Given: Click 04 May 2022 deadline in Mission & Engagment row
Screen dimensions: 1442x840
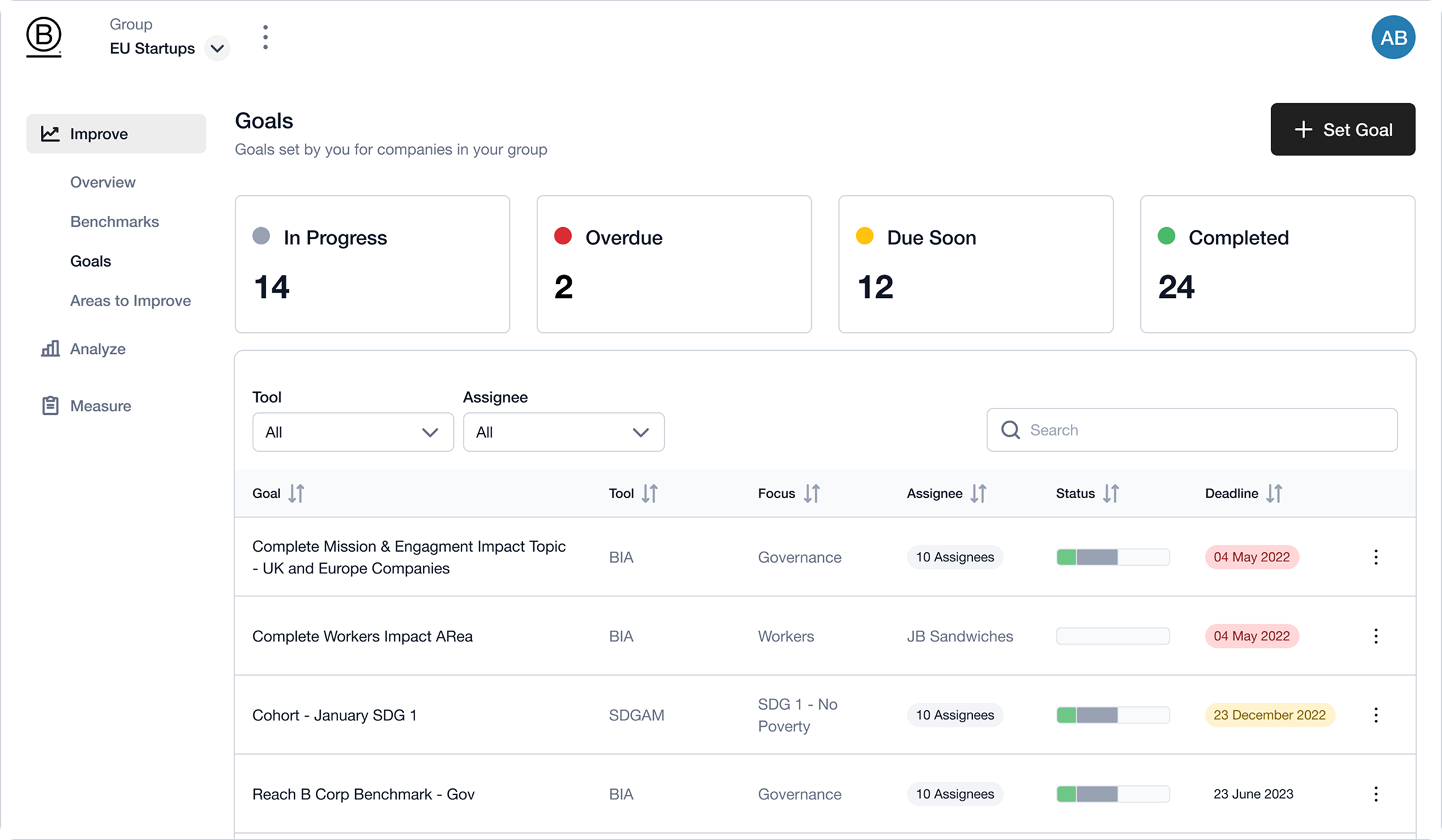Looking at the screenshot, I should point(1252,557).
